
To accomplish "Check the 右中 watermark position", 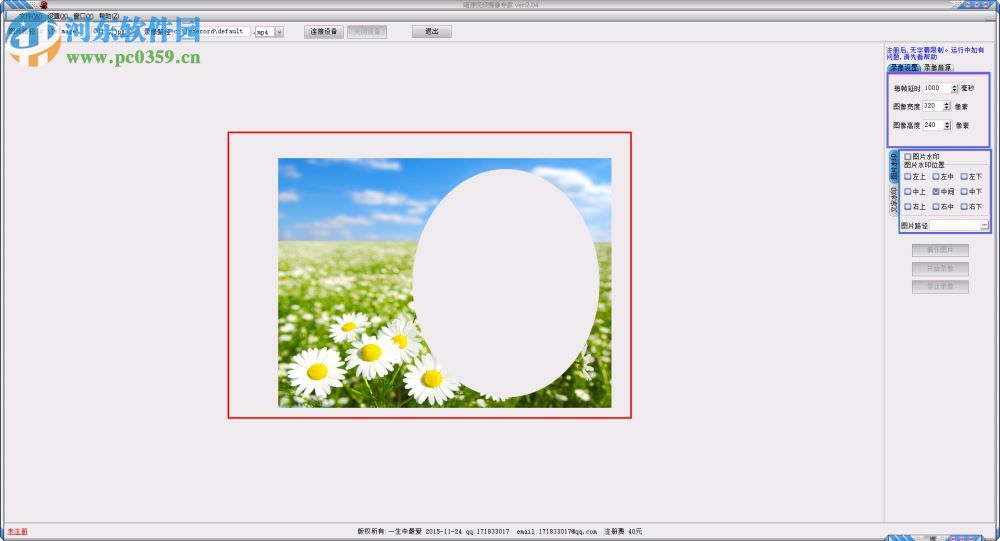I will pos(936,207).
